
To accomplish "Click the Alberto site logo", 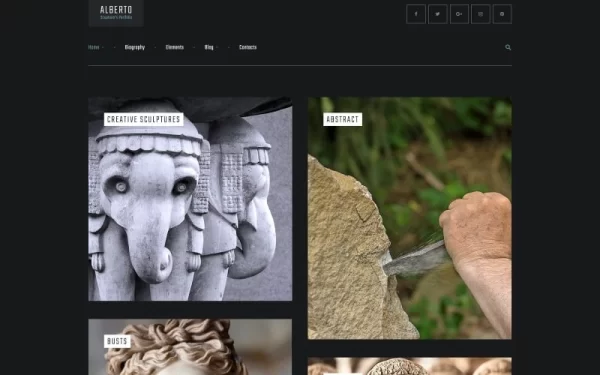I will coord(116,13).
